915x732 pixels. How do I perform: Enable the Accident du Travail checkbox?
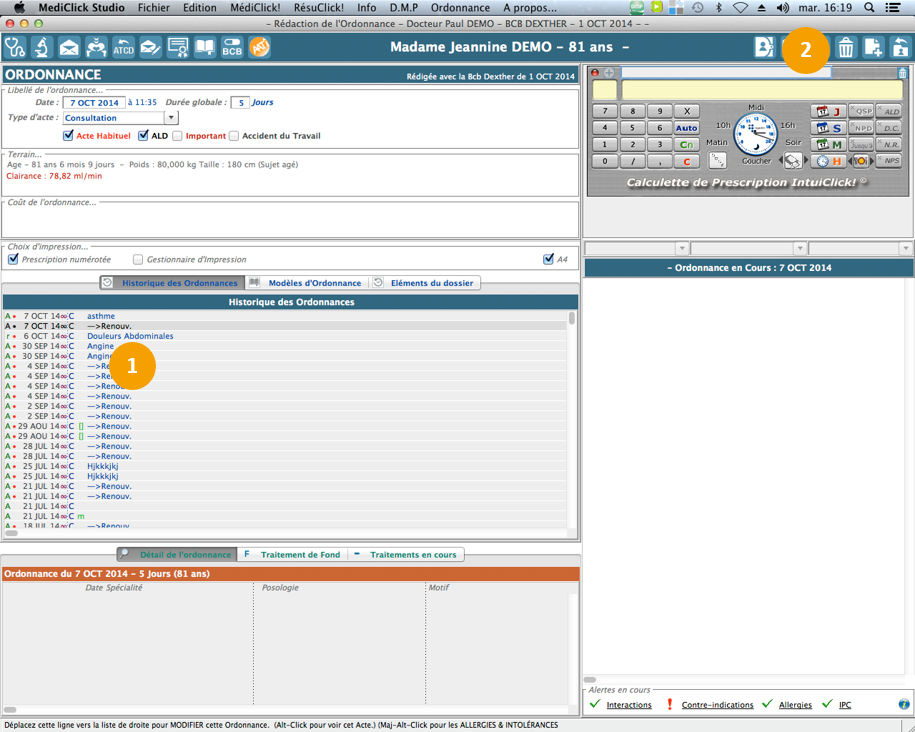click(234, 136)
